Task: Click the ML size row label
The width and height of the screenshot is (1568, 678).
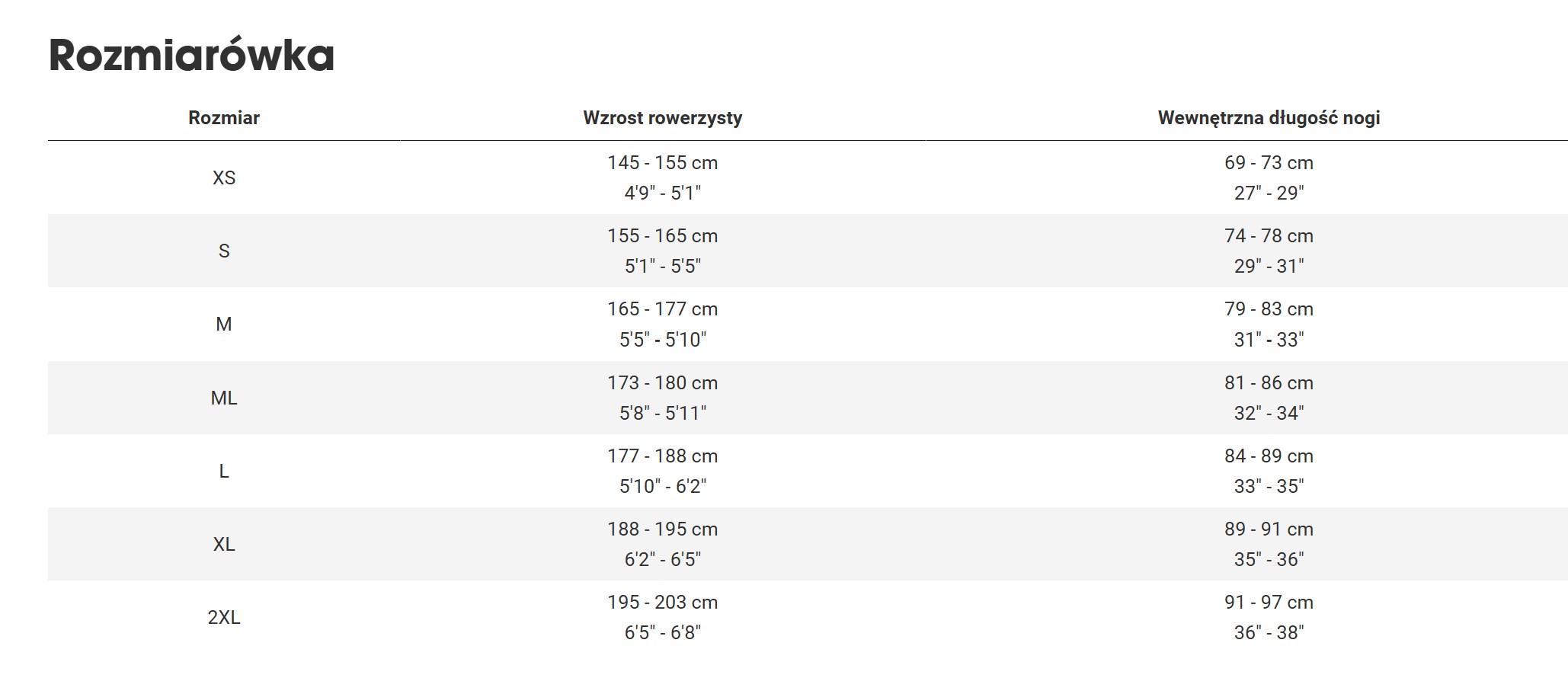Action: (x=224, y=398)
